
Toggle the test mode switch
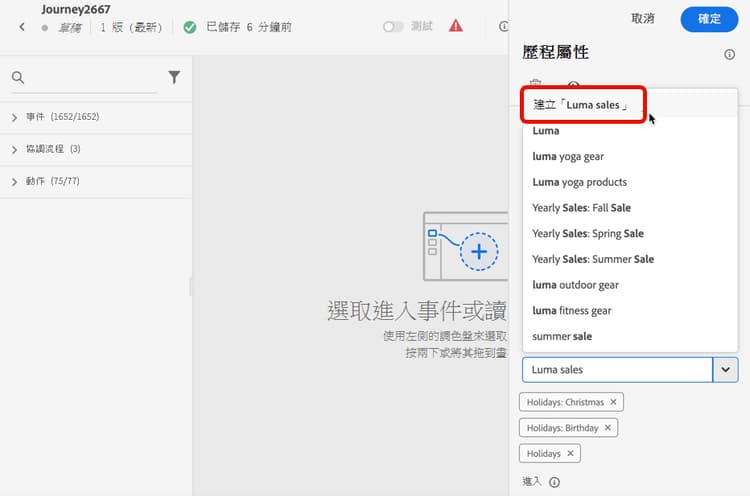393,27
